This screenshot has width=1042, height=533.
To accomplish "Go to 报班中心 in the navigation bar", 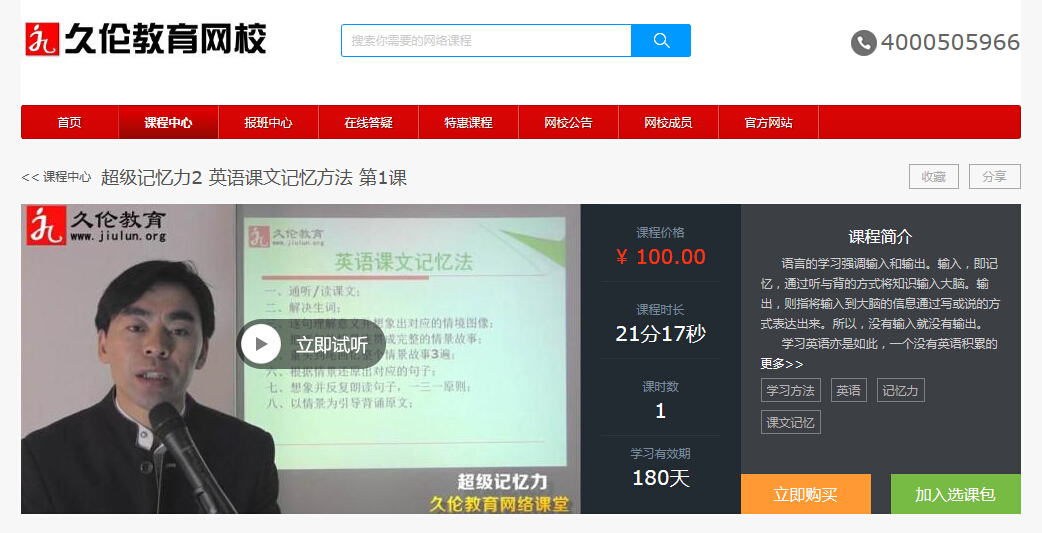I will pos(268,123).
